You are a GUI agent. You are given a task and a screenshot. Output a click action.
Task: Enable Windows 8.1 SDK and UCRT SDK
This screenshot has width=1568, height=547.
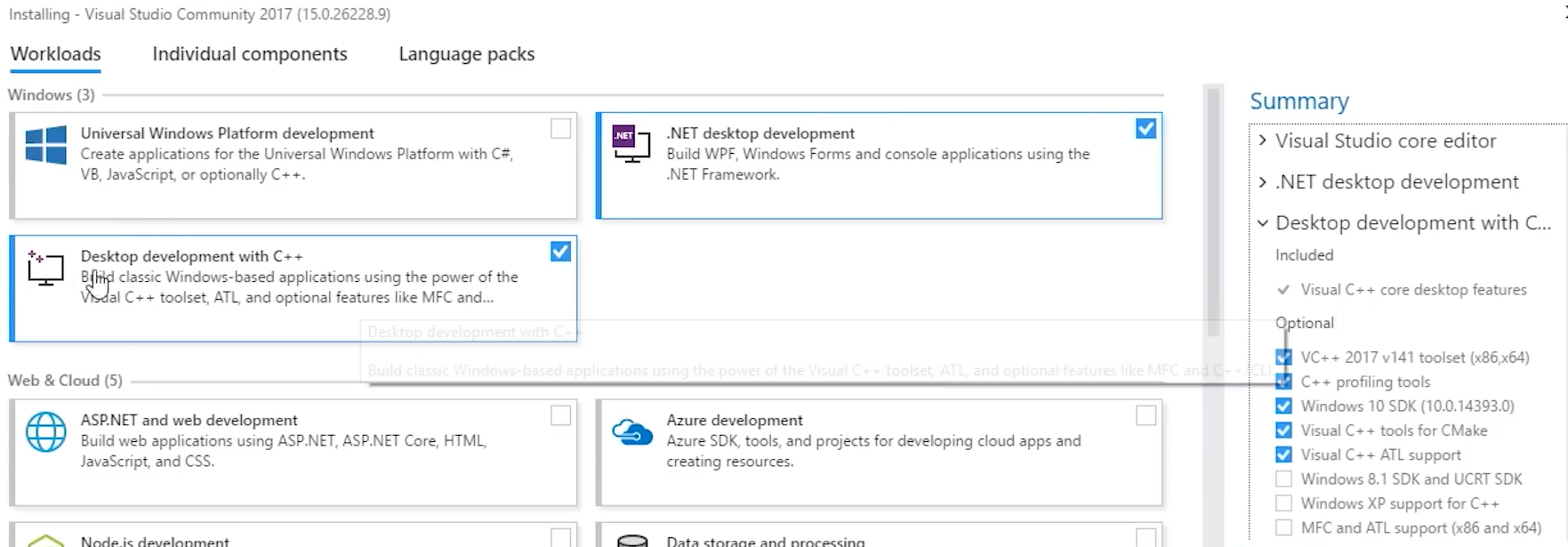(x=1283, y=479)
